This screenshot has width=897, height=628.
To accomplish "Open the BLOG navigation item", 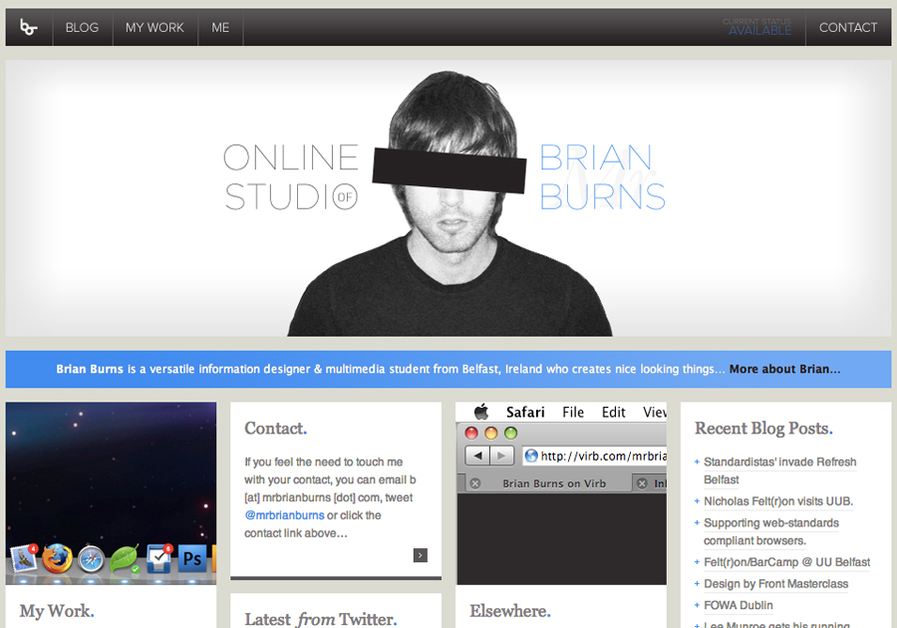I will point(82,27).
